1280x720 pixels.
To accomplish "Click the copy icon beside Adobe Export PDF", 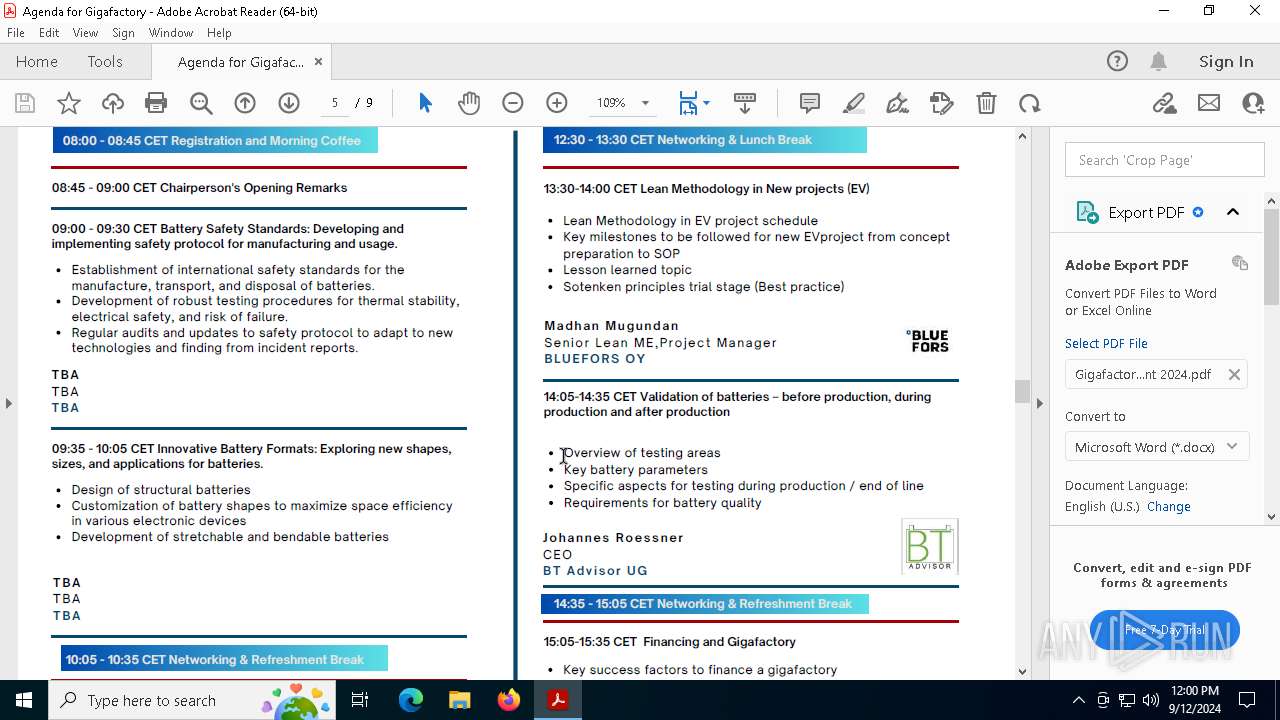I will [1240, 263].
